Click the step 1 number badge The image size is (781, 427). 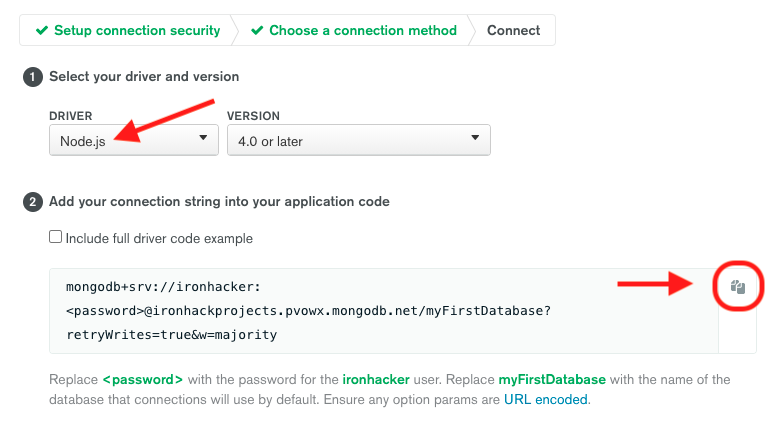34,77
